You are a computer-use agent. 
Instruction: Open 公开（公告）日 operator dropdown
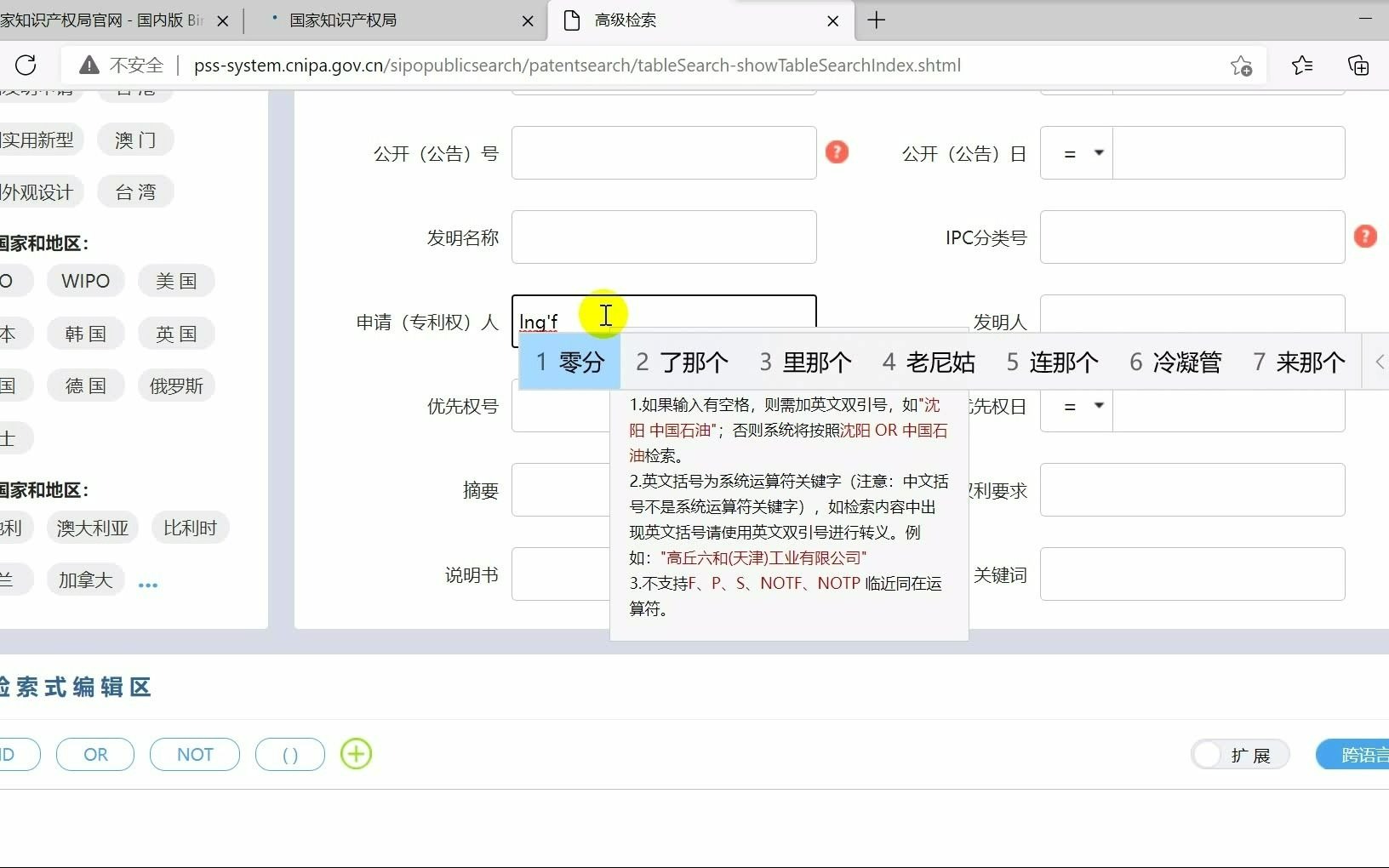pyautogui.click(x=1077, y=153)
